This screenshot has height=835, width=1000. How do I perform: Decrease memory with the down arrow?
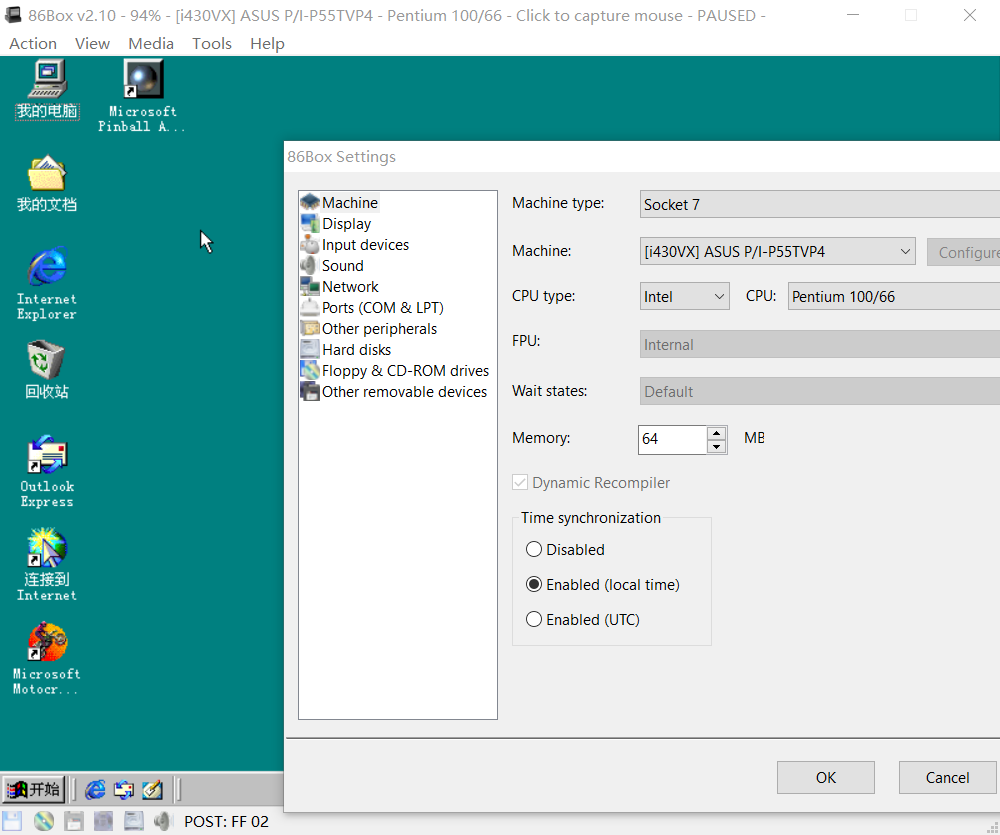tap(717, 447)
